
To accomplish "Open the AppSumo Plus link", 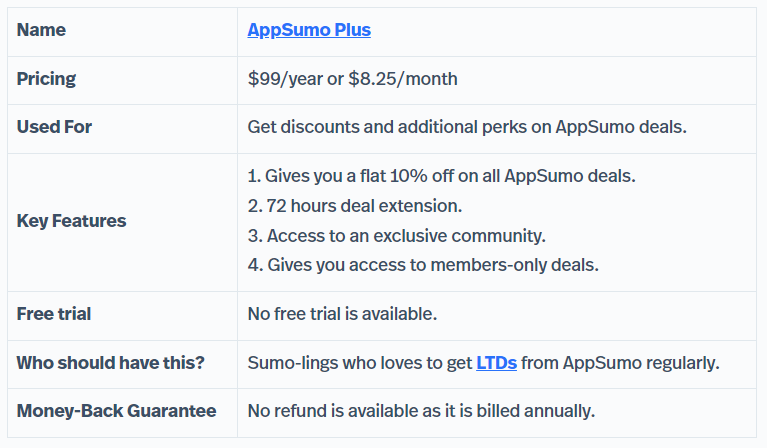I will (x=309, y=30).
